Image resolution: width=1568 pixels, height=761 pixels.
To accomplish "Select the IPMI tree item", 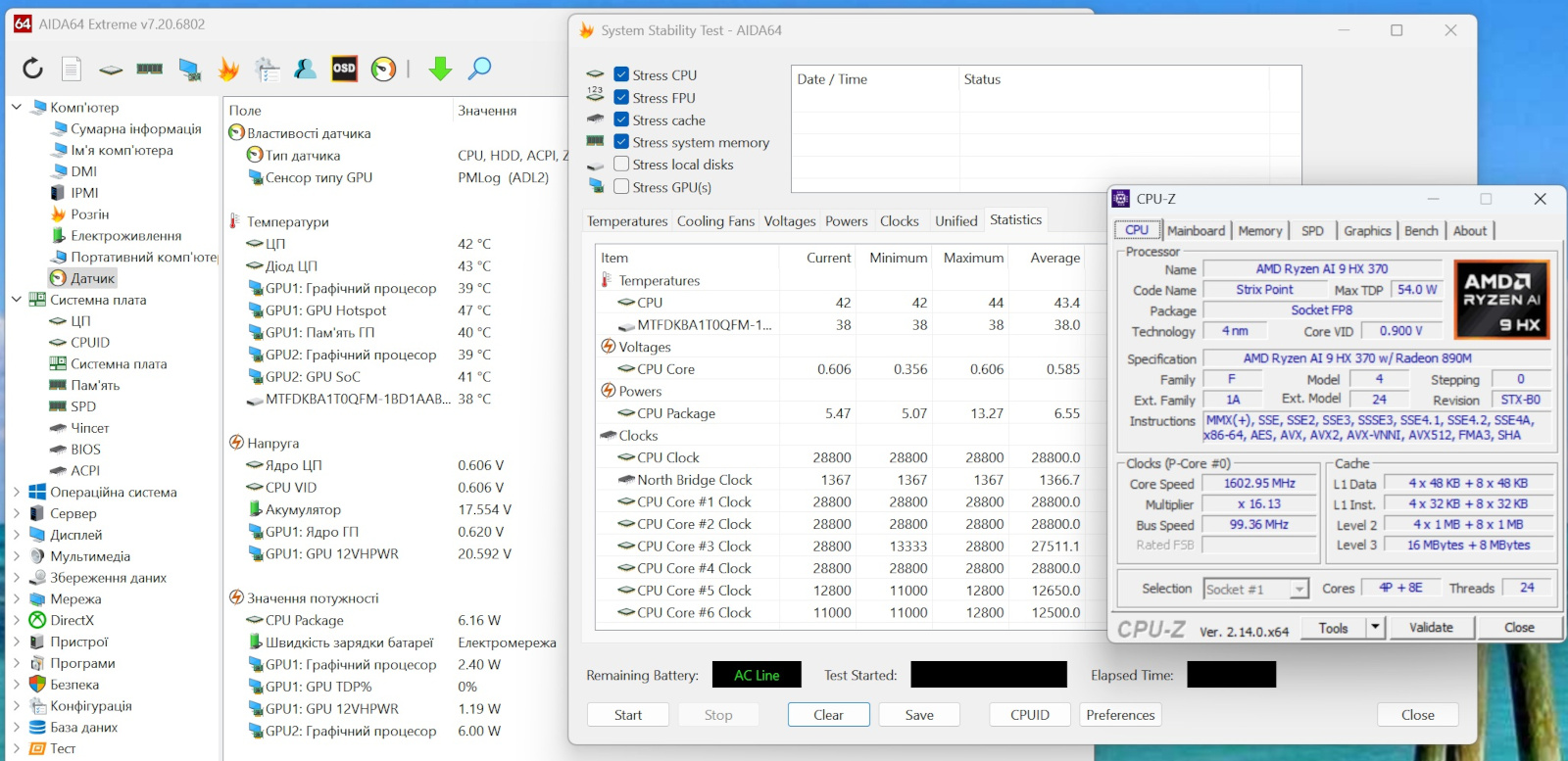I will point(74,193).
